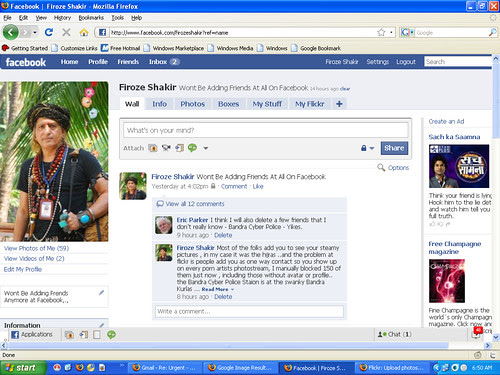Click the horizontal scrollbar at the bottom
This screenshot has height=375, width=500.
pos(228,345)
